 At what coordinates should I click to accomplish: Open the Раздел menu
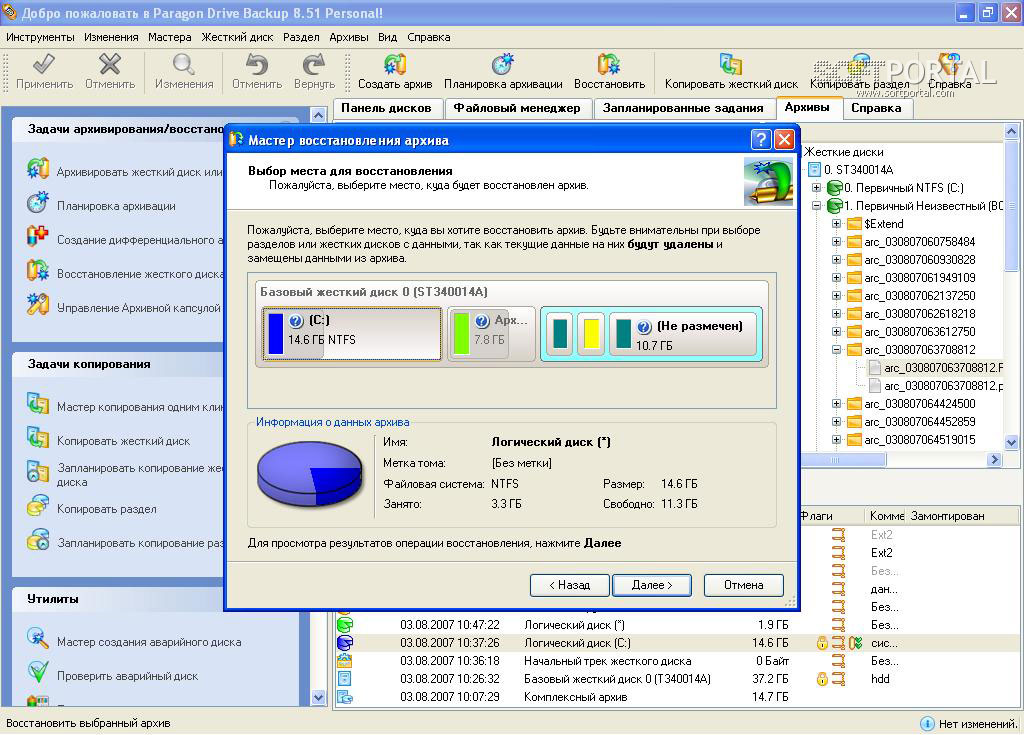(301, 37)
